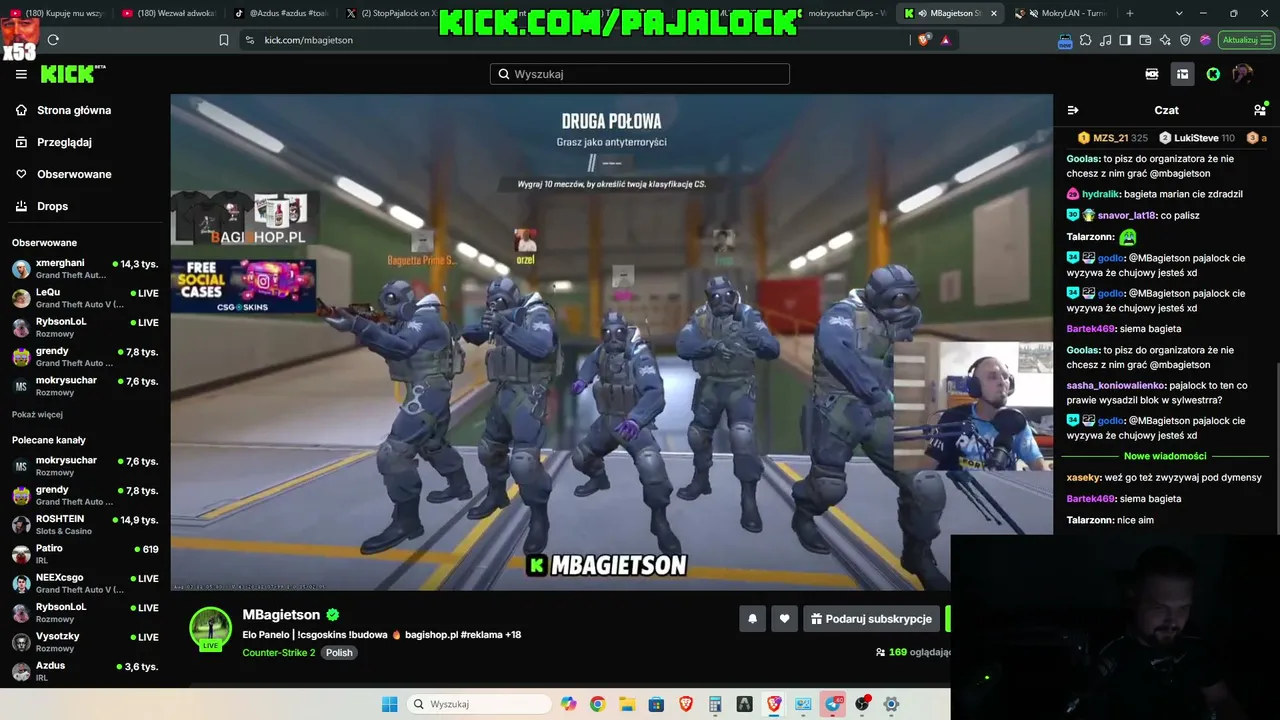Open LeQu followed channel
The image size is (1280, 720).
[x=85, y=298]
